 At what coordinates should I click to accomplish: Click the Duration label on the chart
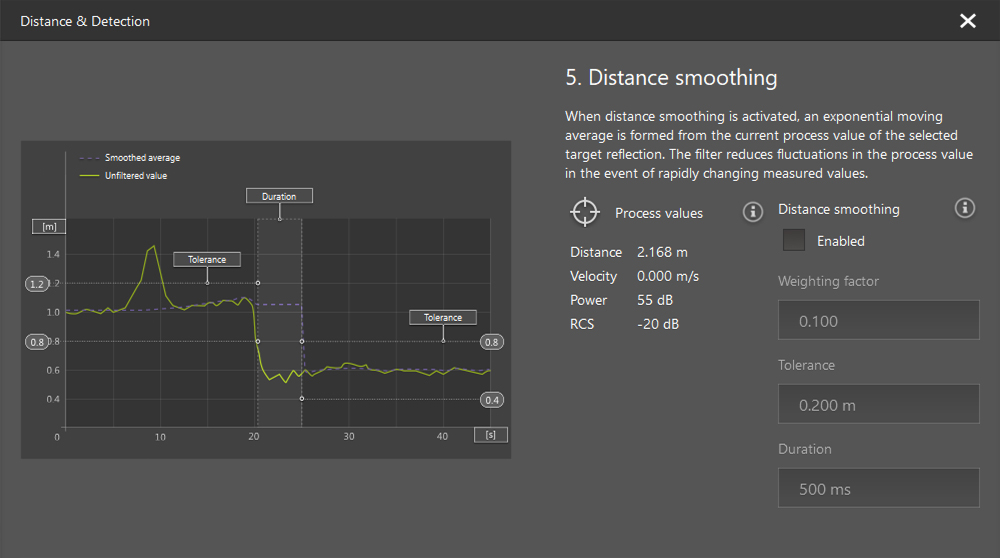279,196
